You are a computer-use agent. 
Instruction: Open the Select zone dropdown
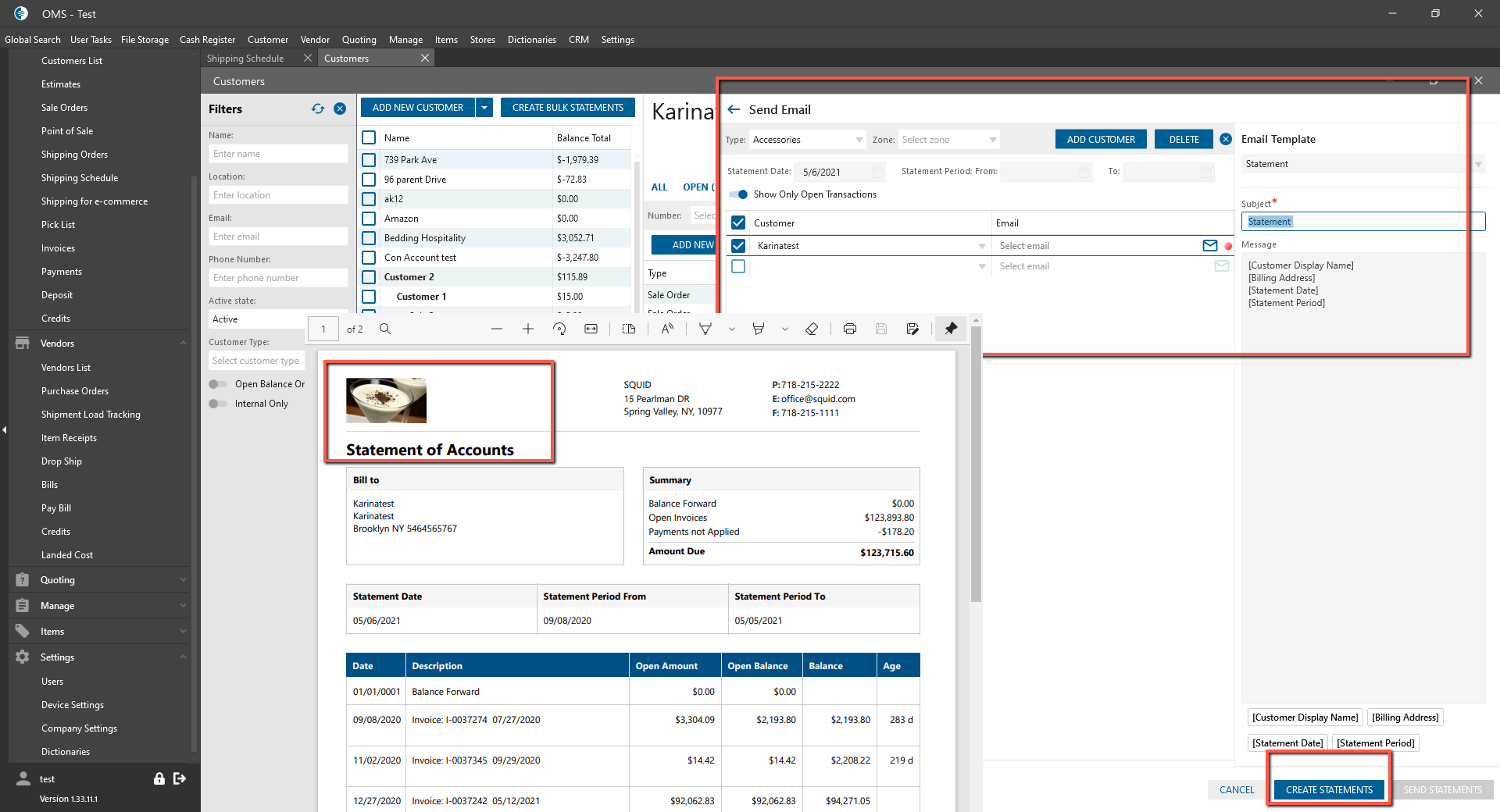pos(948,140)
